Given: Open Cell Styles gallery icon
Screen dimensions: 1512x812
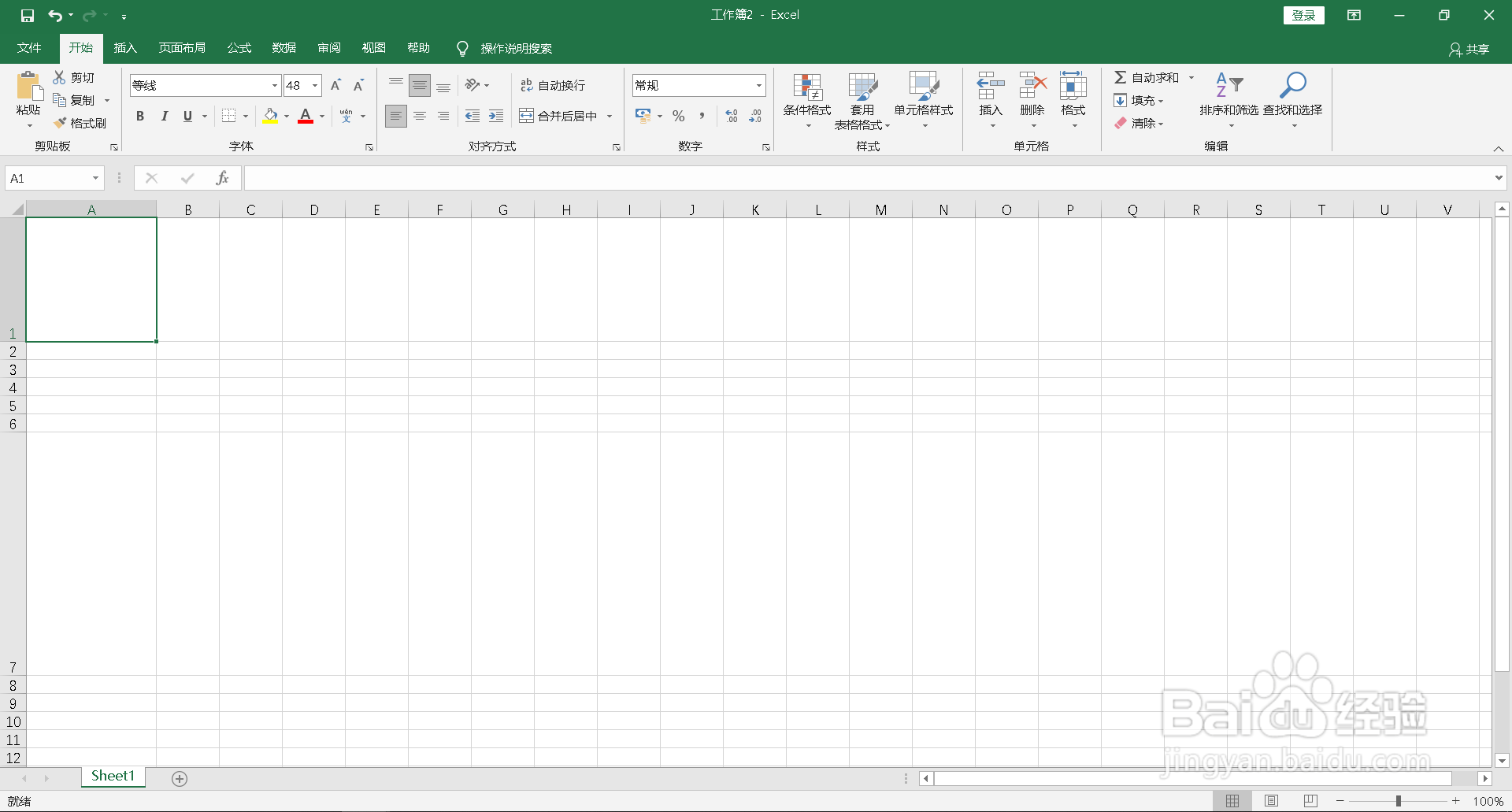Looking at the screenshot, I should click(x=924, y=87).
